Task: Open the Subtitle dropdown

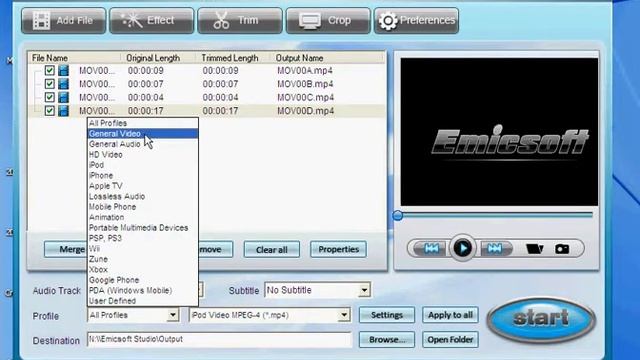Action: [364, 290]
